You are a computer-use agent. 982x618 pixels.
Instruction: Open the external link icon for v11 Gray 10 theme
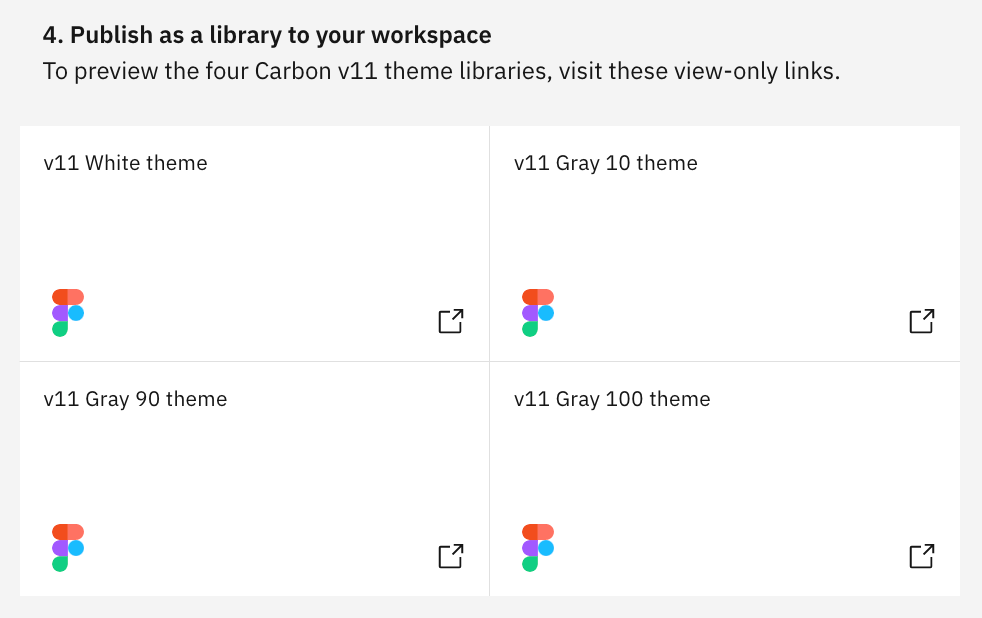click(920, 321)
